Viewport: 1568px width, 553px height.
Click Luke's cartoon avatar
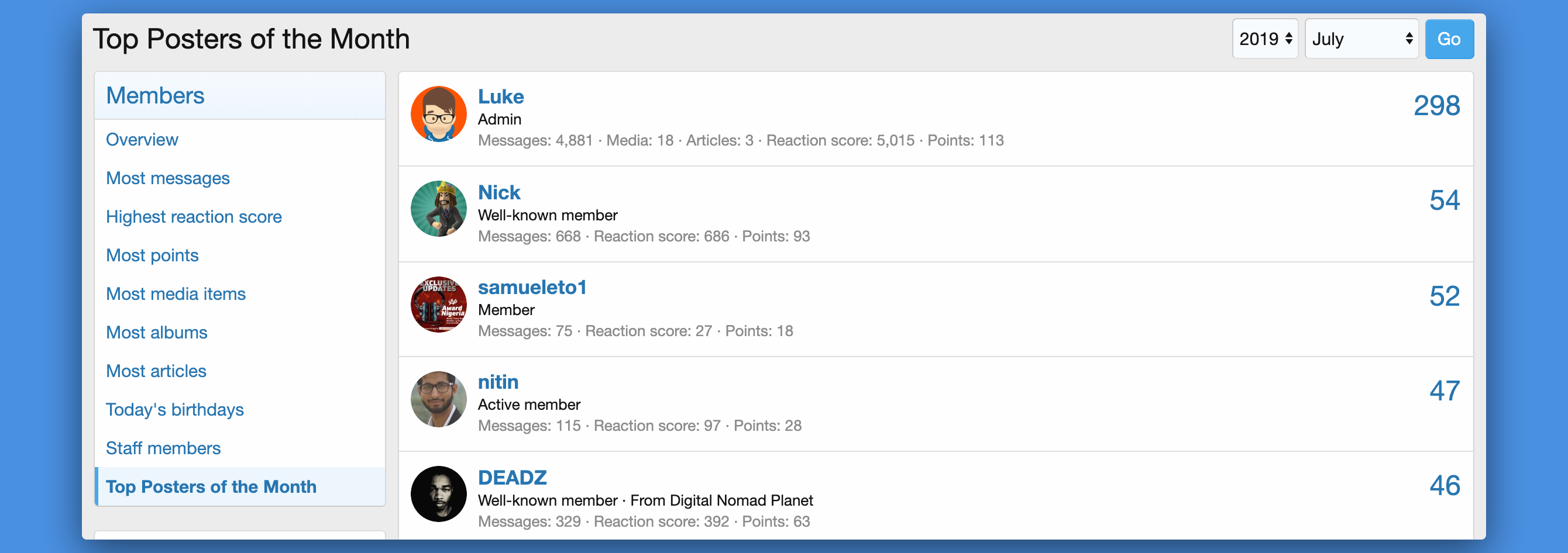[x=438, y=114]
